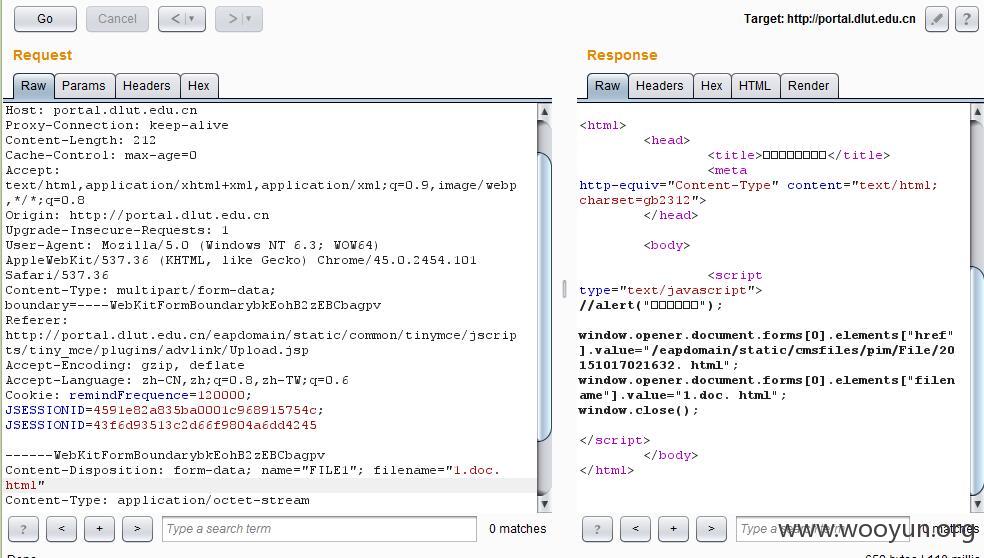Click Request search previous match button
Image resolution: width=984 pixels, height=558 pixels.
[62, 529]
